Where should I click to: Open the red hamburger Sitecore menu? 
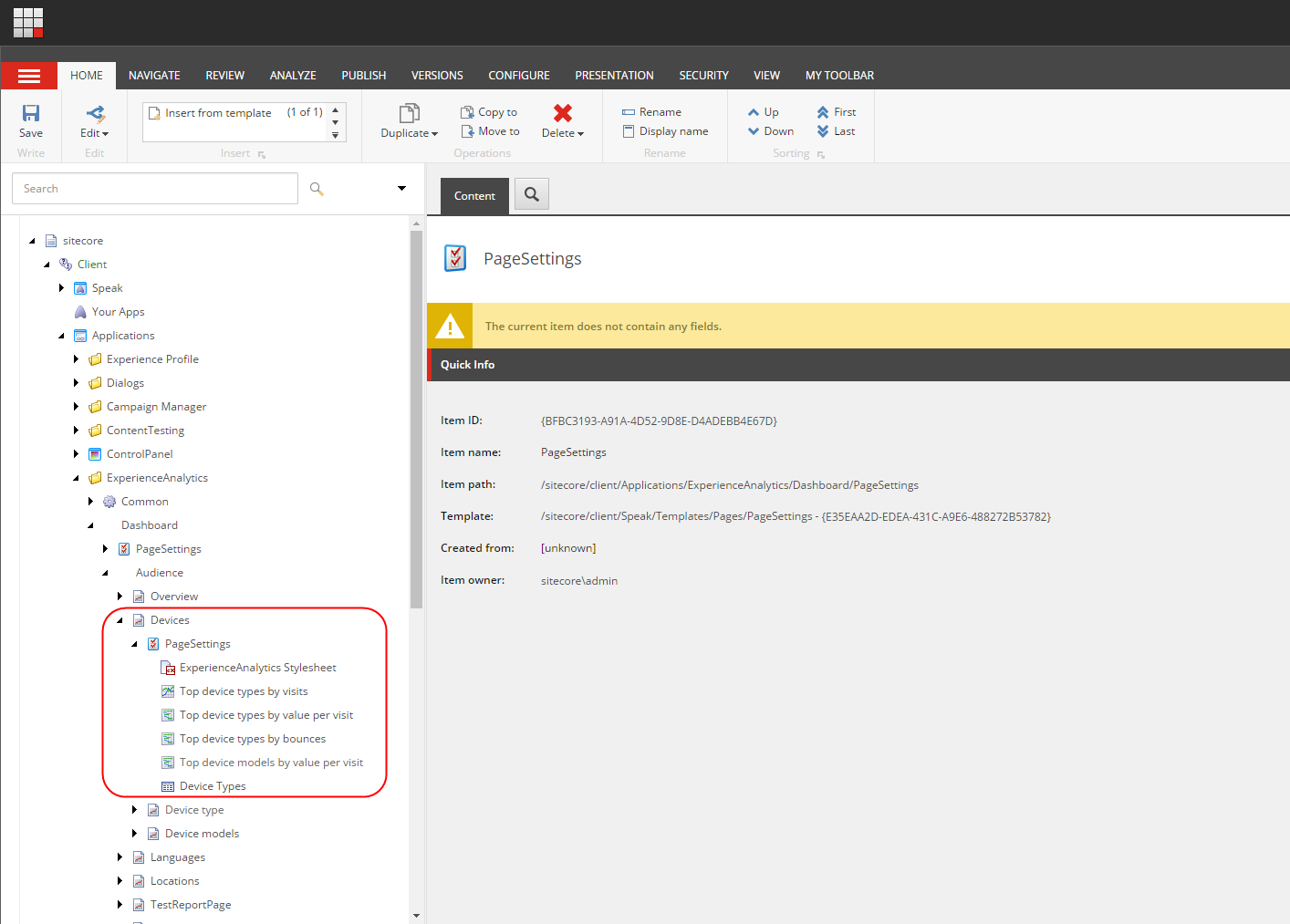point(29,76)
